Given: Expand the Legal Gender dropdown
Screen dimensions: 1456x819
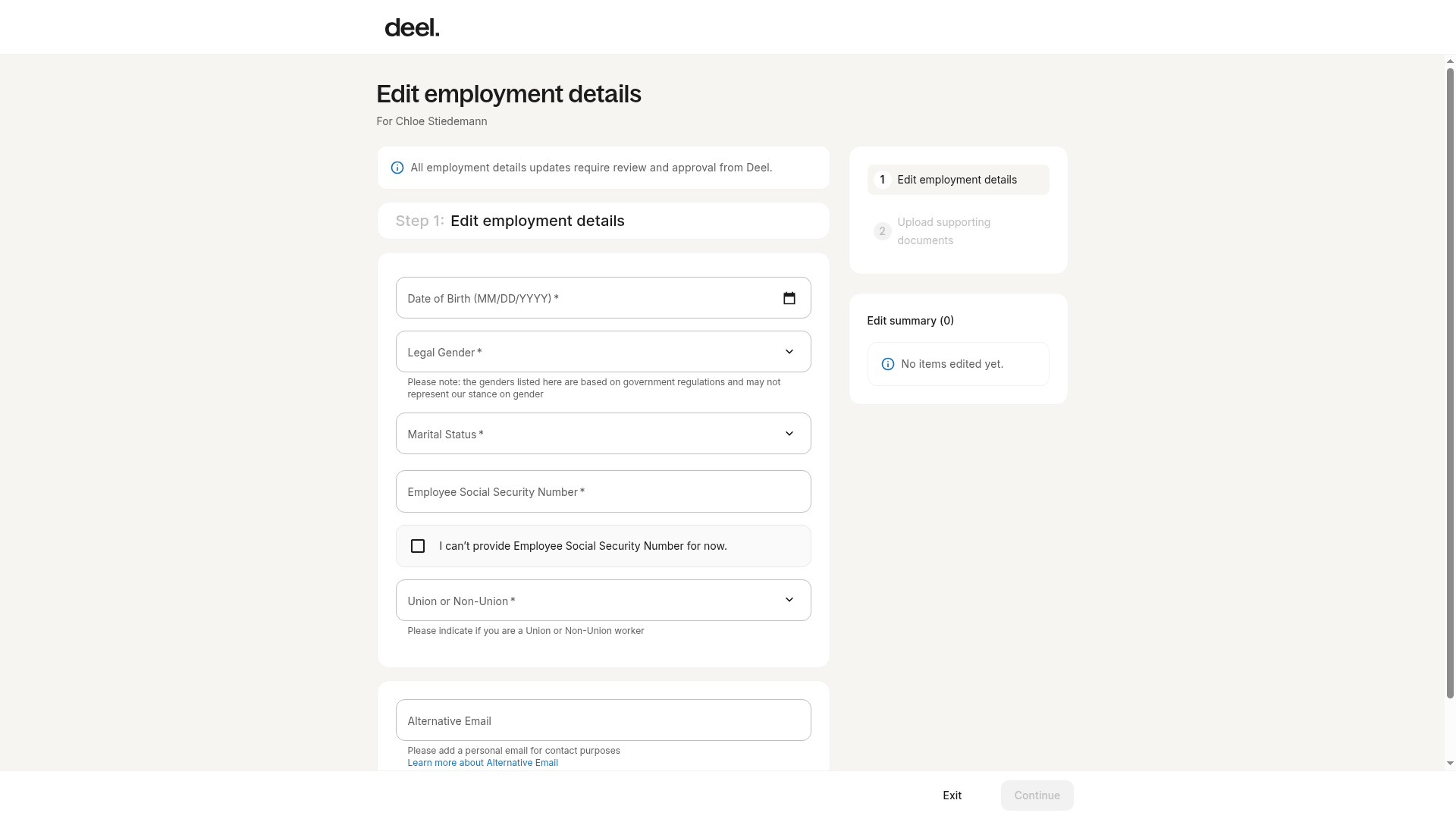Looking at the screenshot, I should (x=603, y=352).
